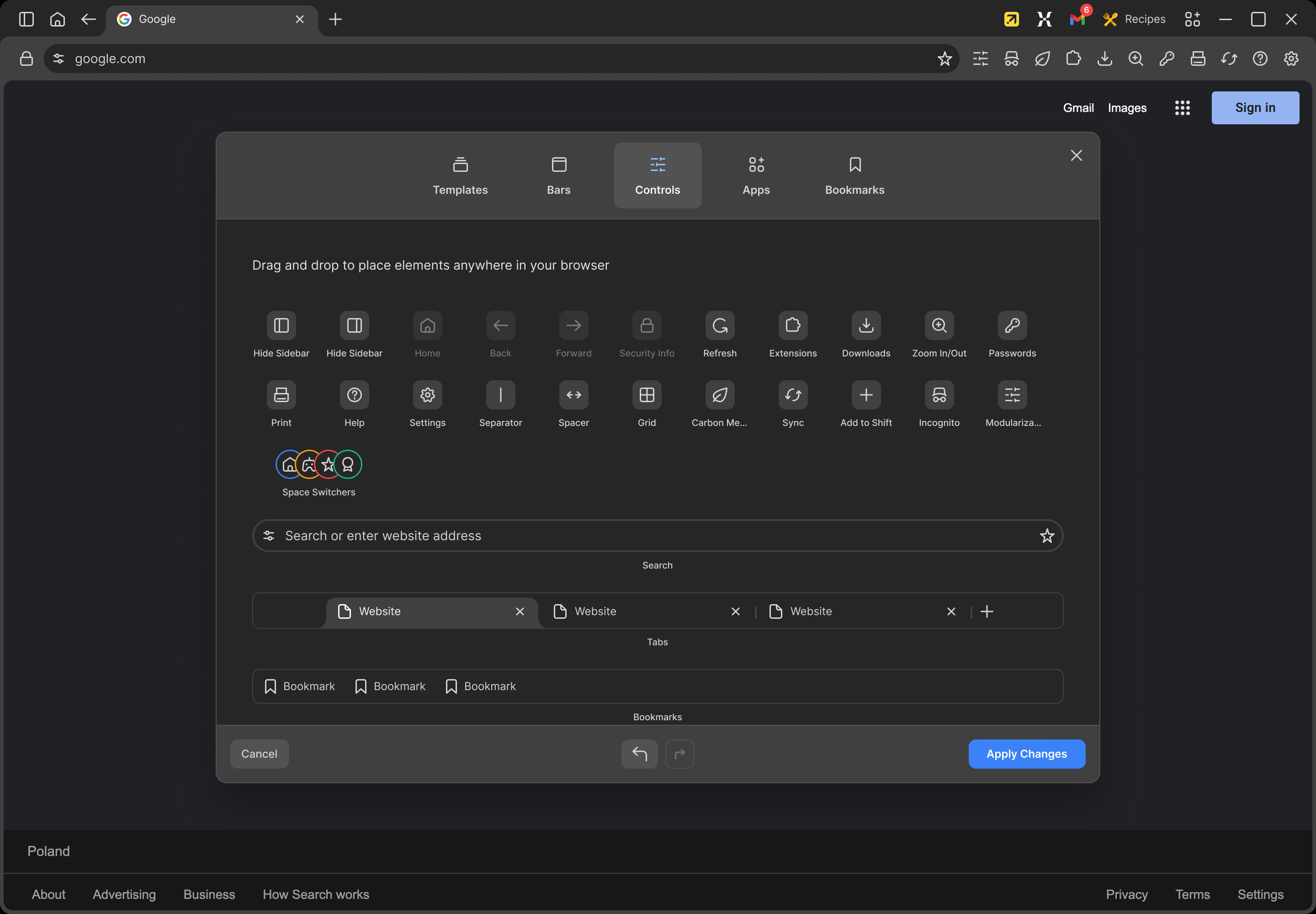Screen dimensions: 1316x914
Task: Select the Spacer control icon
Action: [x=573, y=394]
